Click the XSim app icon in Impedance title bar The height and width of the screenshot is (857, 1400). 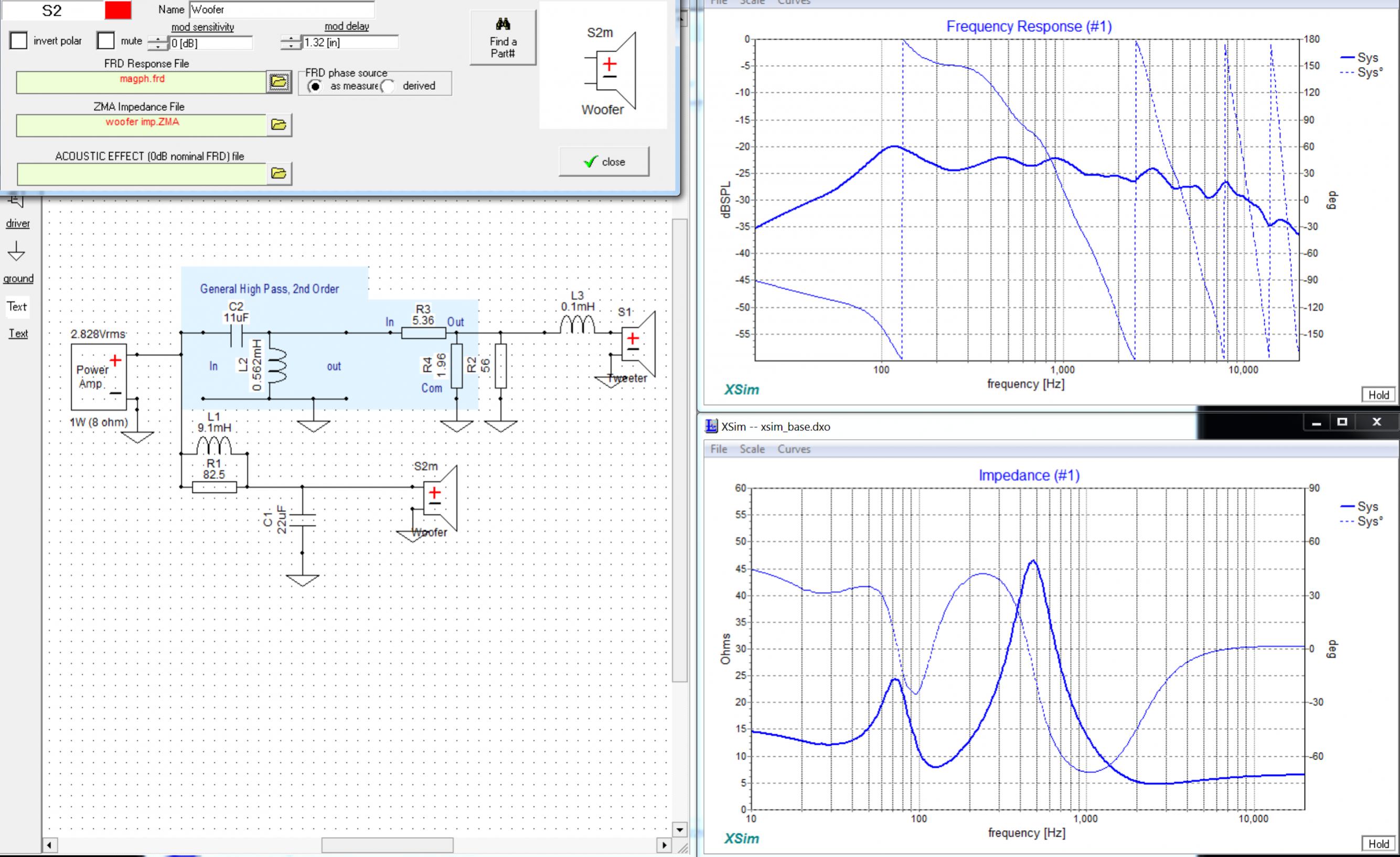pos(711,426)
